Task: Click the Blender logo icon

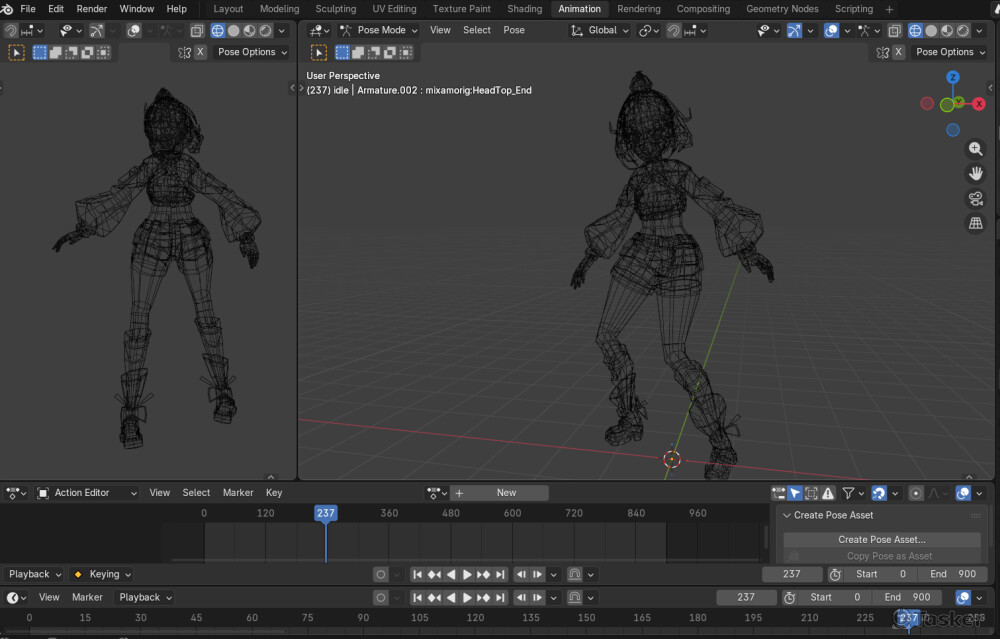Action: [x=8, y=9]
